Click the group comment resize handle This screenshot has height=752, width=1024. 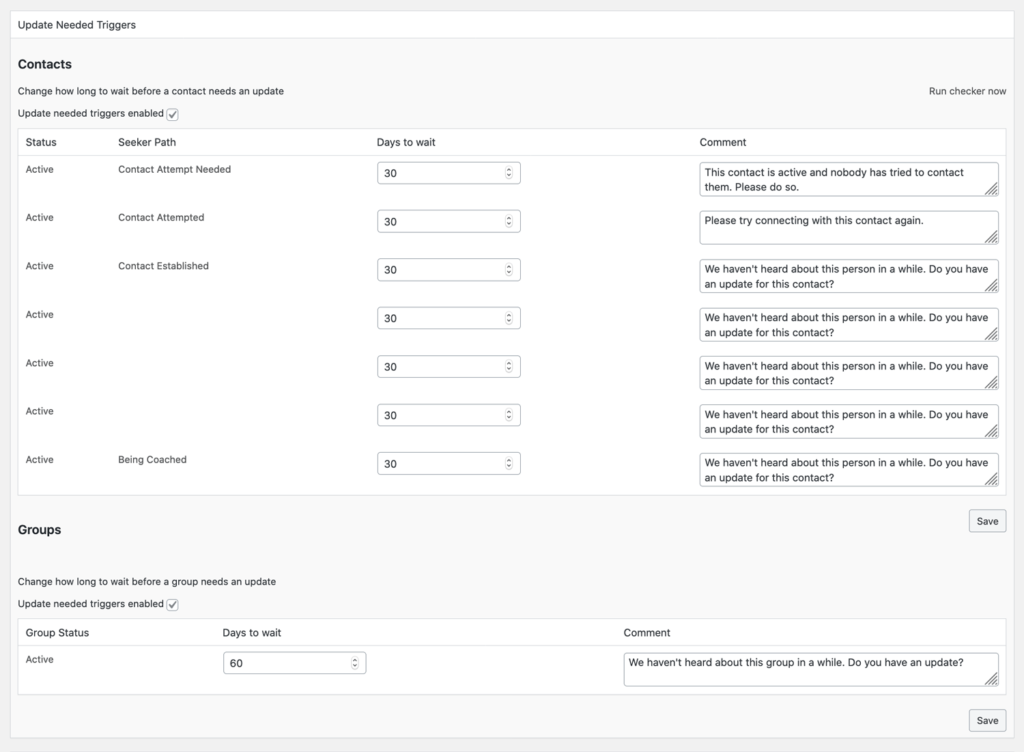tap(994, 679)
